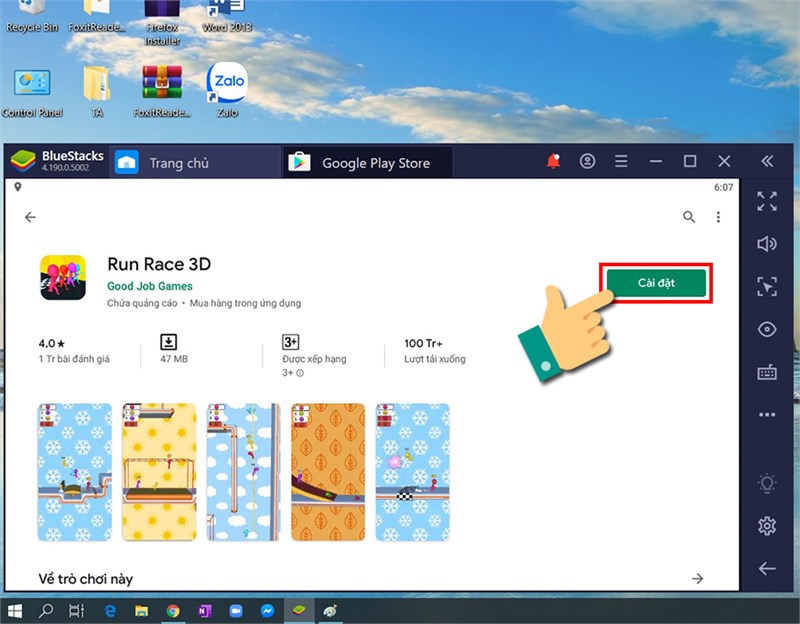Open the BlueStacks hamburger menu

coord(621,162)
